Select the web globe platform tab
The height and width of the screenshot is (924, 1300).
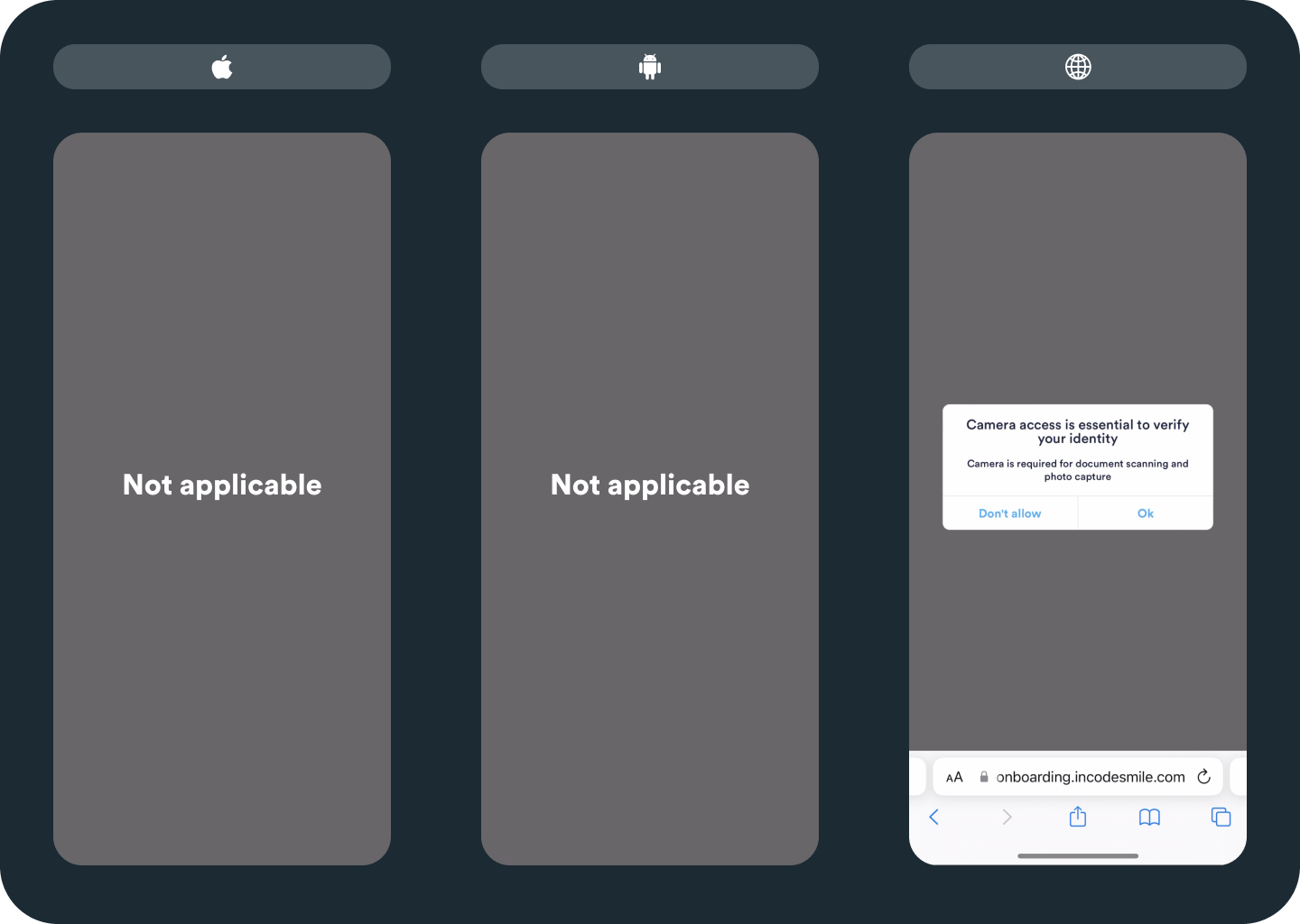pos(1078,67)
